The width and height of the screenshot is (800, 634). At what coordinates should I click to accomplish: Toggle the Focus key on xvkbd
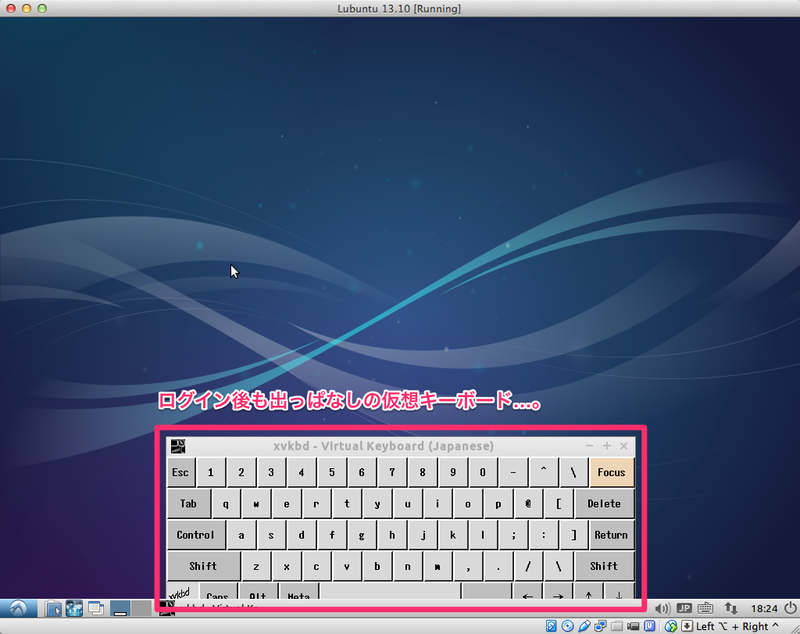pos(611,472)
